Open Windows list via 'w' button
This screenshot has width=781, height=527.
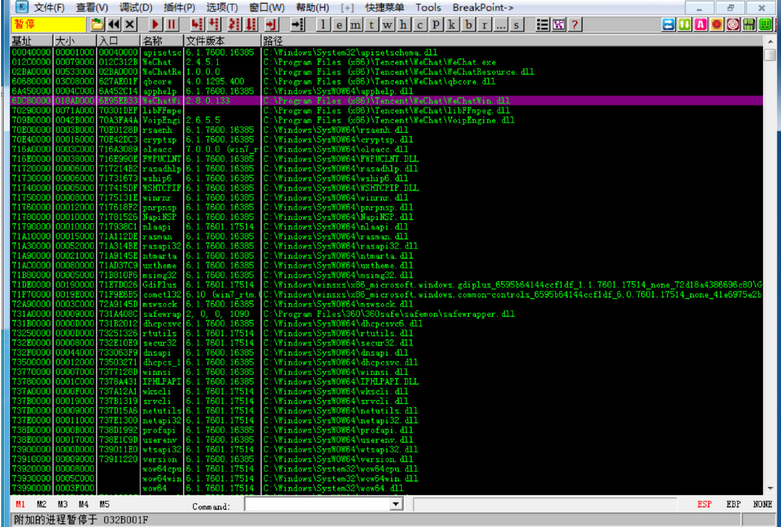click(388, 24)
